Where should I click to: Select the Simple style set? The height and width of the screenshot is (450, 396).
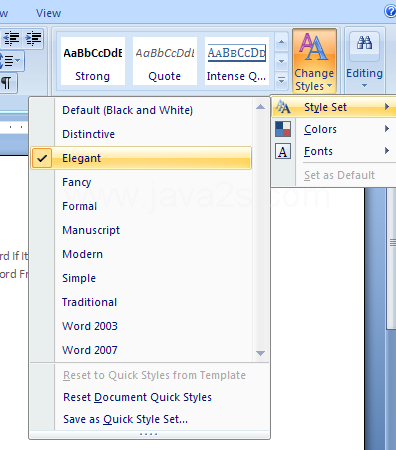point(141,278)
